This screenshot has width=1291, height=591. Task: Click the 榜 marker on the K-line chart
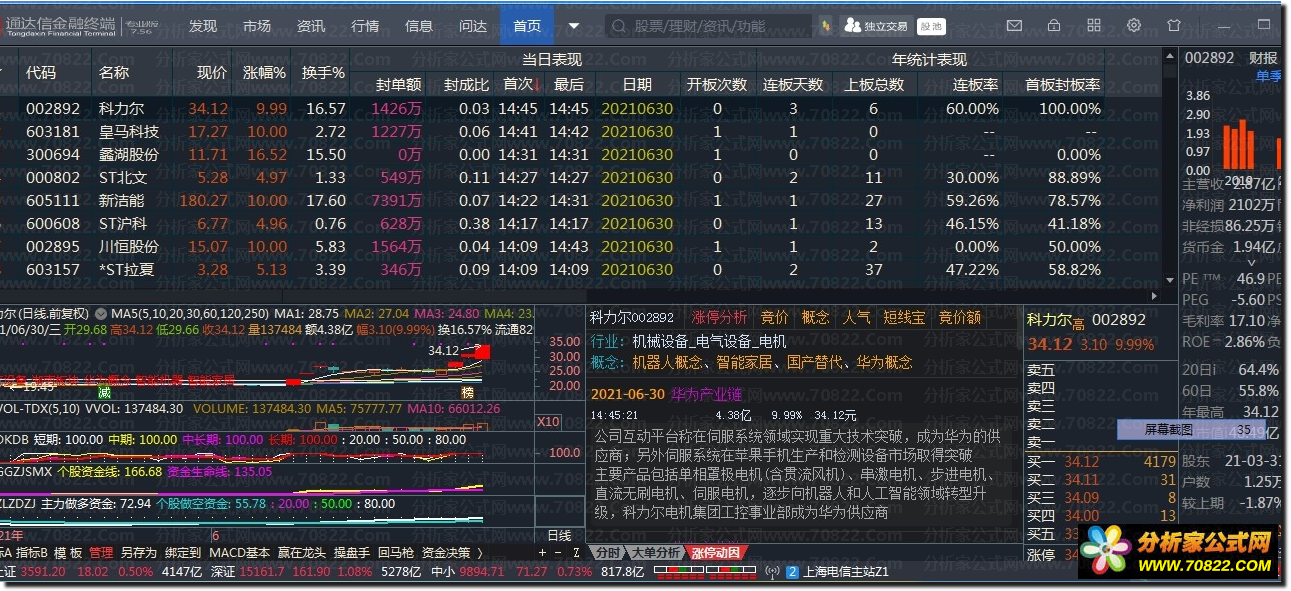tap(467, 392)
